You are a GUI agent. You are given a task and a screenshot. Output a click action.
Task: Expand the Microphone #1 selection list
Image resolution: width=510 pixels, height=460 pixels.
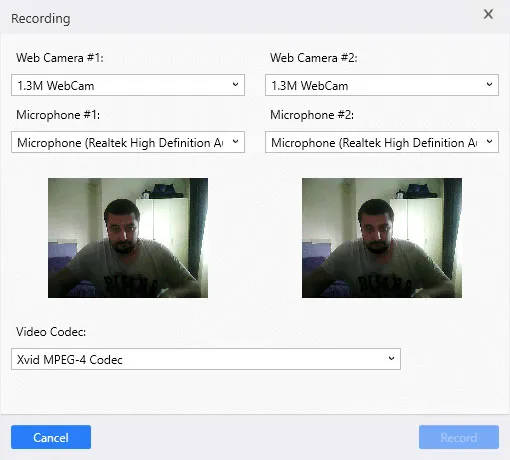pos(128,142)
